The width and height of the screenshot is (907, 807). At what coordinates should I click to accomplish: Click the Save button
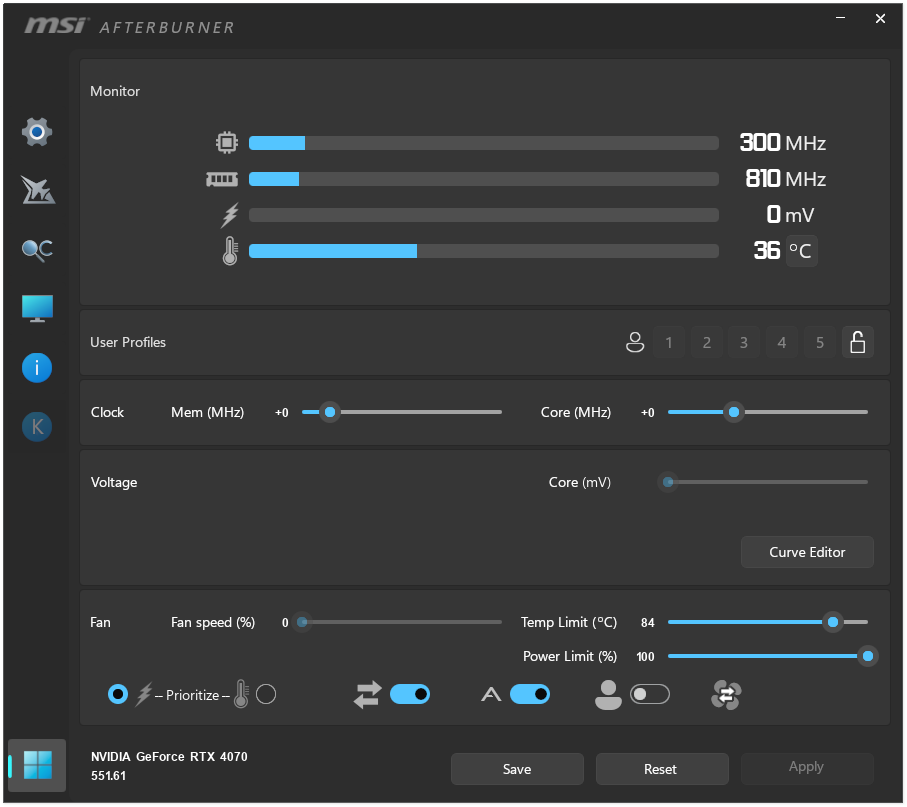tap(517, 769)
